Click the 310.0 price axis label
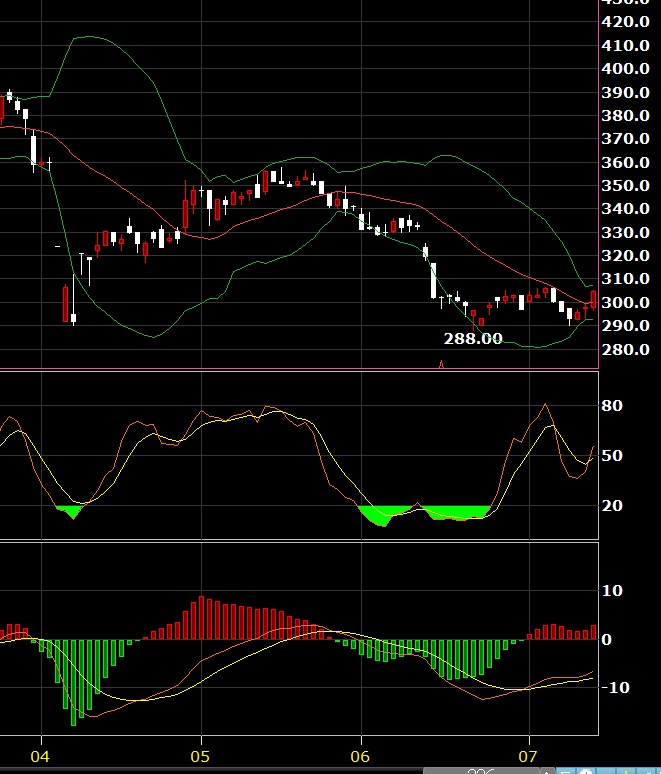This screenshot has height=774, width=661. pos(625,279)
